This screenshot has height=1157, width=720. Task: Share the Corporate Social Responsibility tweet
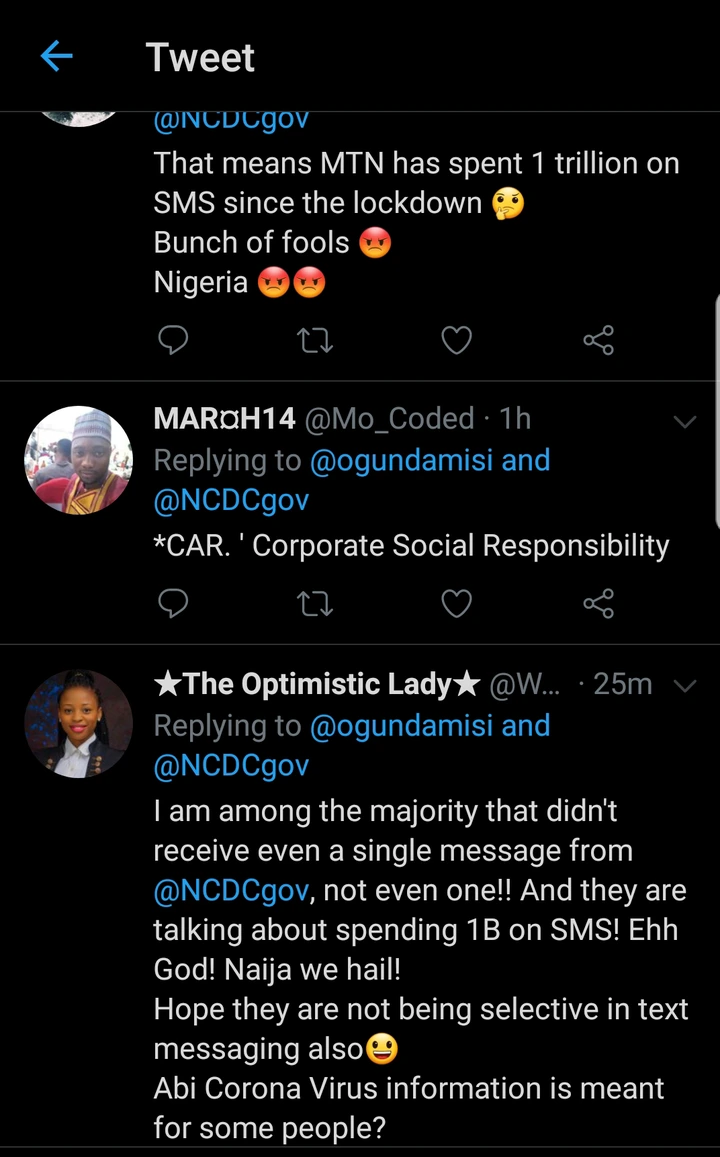tap(598, 603)
